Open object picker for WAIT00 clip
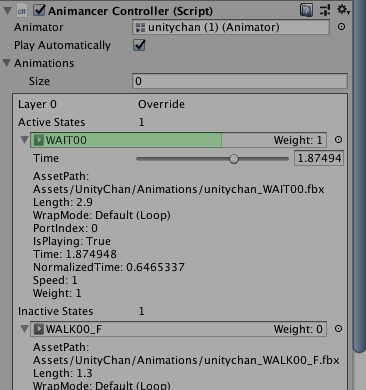The image size is (366, 390). [x=338, y=140]
